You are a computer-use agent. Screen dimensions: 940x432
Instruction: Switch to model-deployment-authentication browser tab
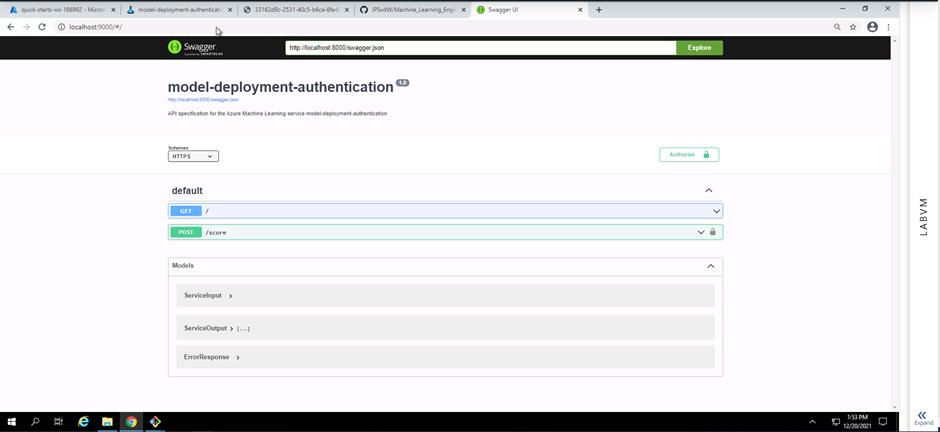point(178,10)
